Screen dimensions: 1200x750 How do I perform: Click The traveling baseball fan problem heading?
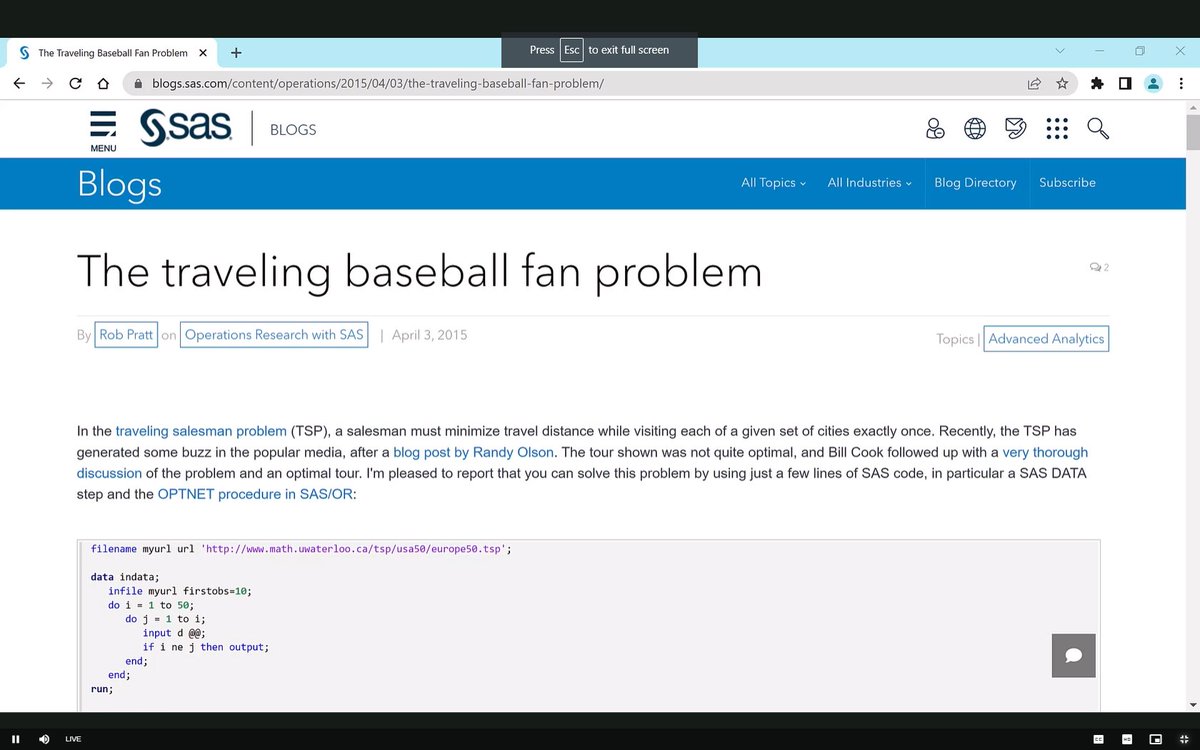click(x=419, y=272)
